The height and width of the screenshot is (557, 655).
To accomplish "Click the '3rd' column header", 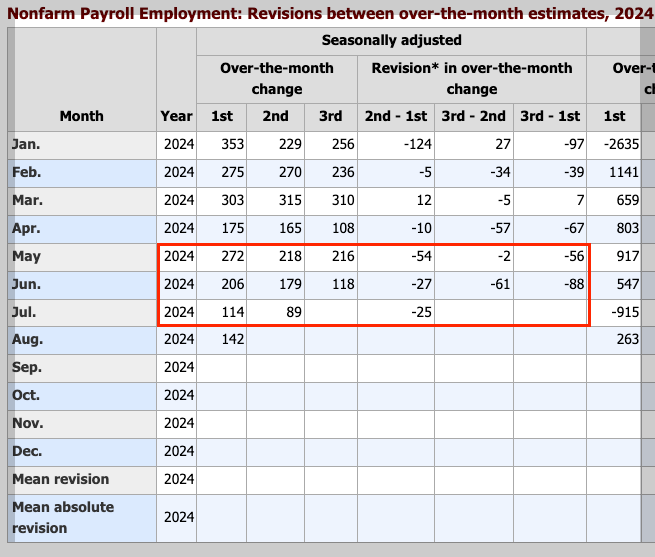I will coord(330,116).
